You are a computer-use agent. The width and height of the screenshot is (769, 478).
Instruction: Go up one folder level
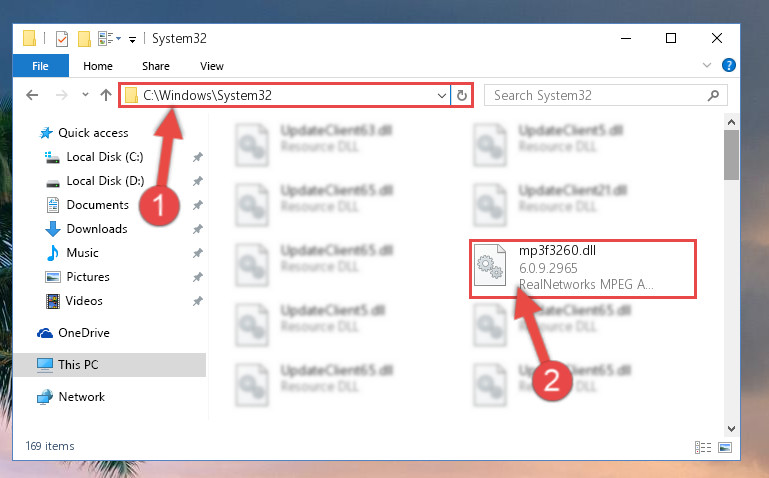(x=106, y=95)
